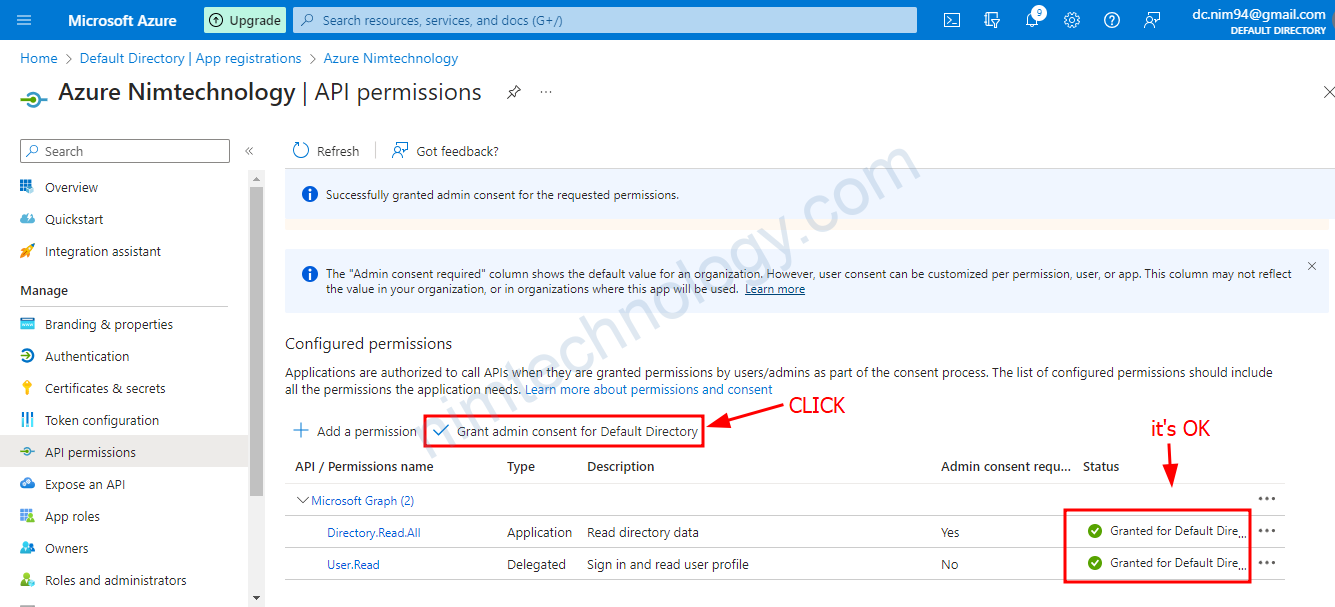
Task: Open the Cloud Shell icon in header
Action: coord(952,20)
